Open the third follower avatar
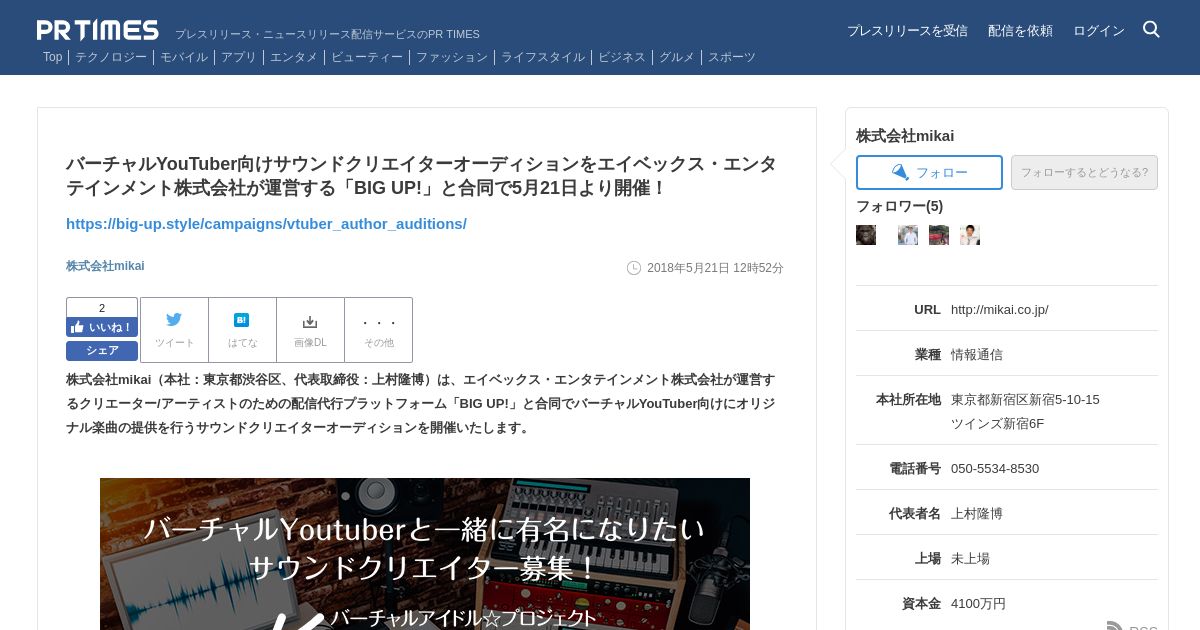This screenshot has height=630, width=1200. (939, 235)
